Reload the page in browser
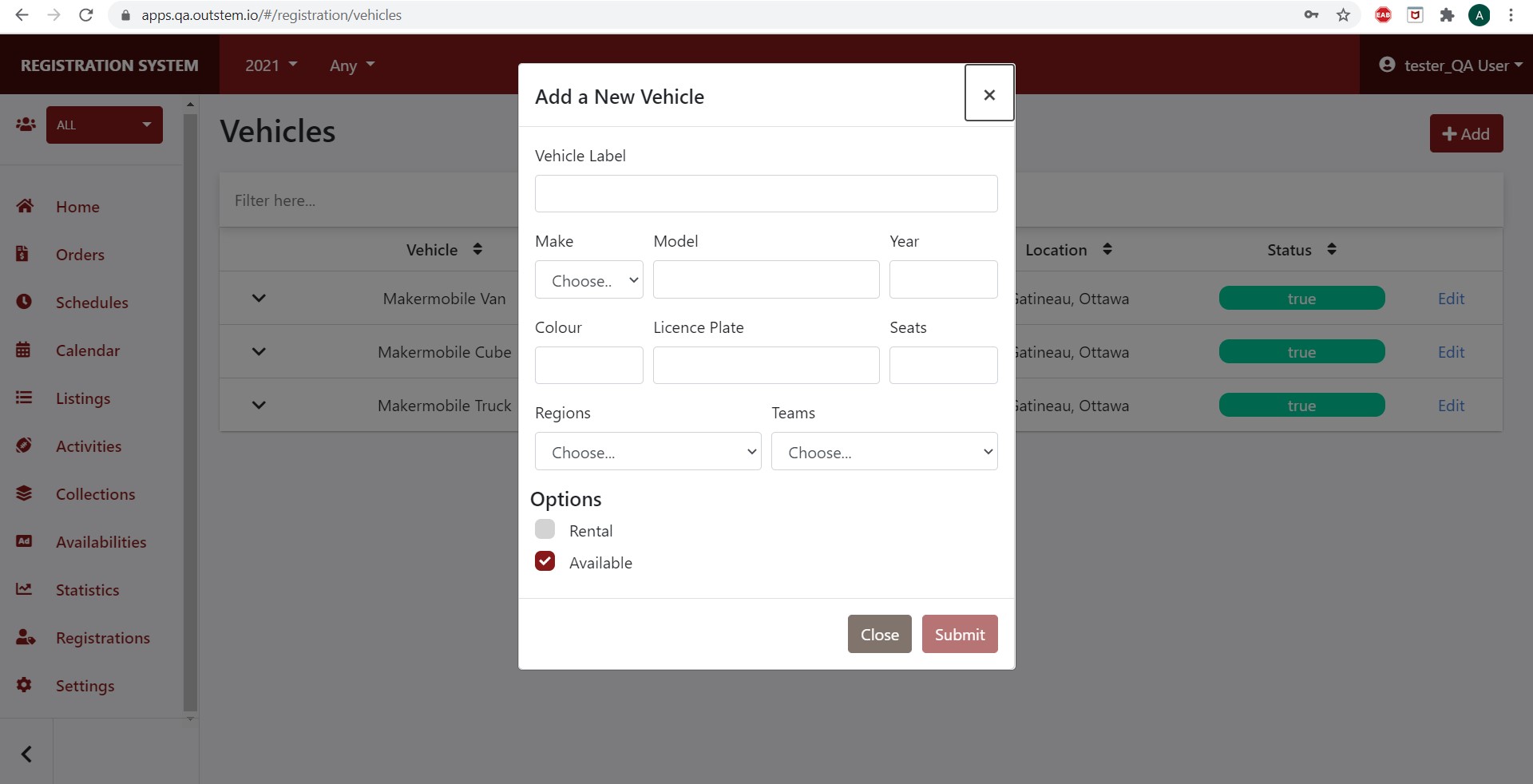The image size is (1533, 784). coord(86,15)
